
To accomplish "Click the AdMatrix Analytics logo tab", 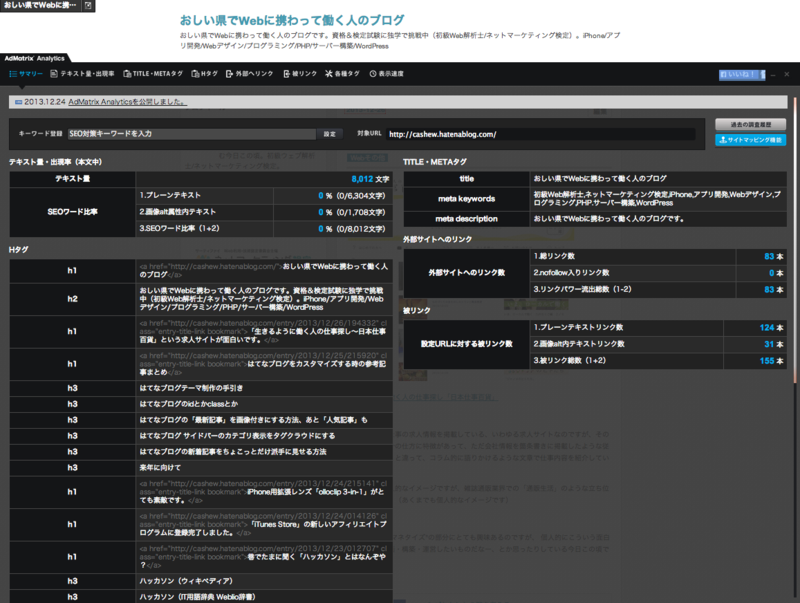I will pyautogui.click(x=35, y=58).
